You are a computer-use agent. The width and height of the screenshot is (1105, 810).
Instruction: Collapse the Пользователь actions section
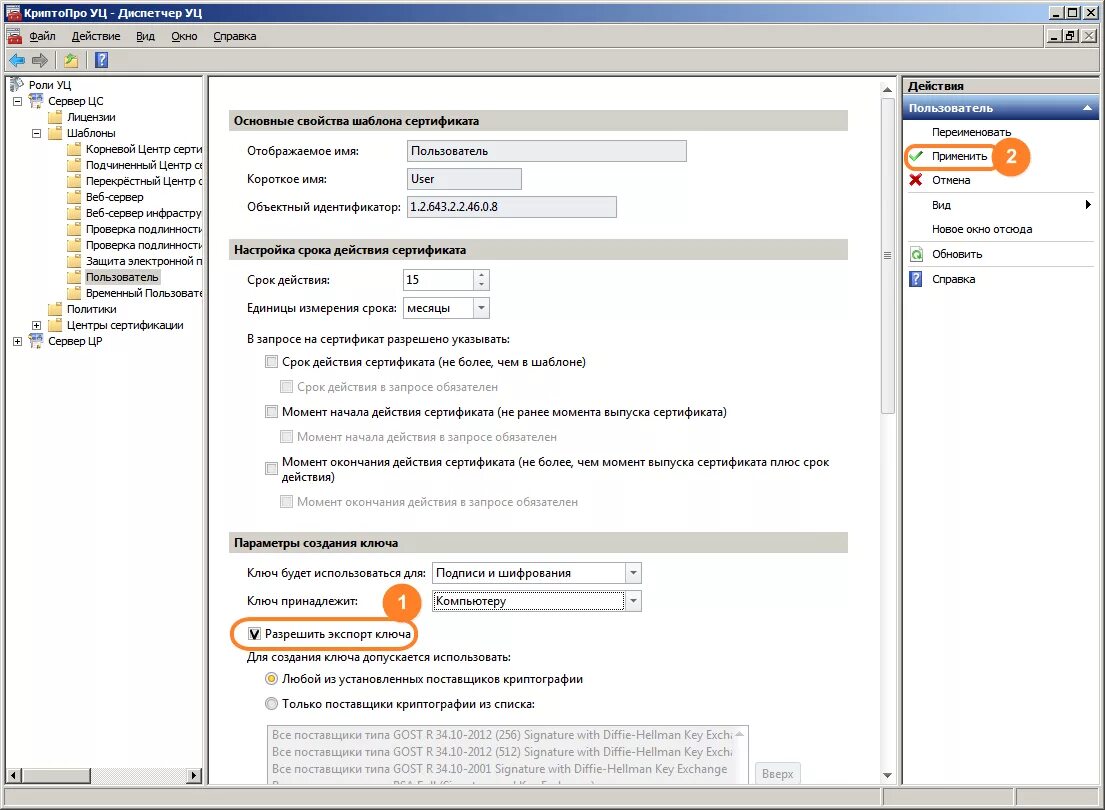tap(1087, 108)
